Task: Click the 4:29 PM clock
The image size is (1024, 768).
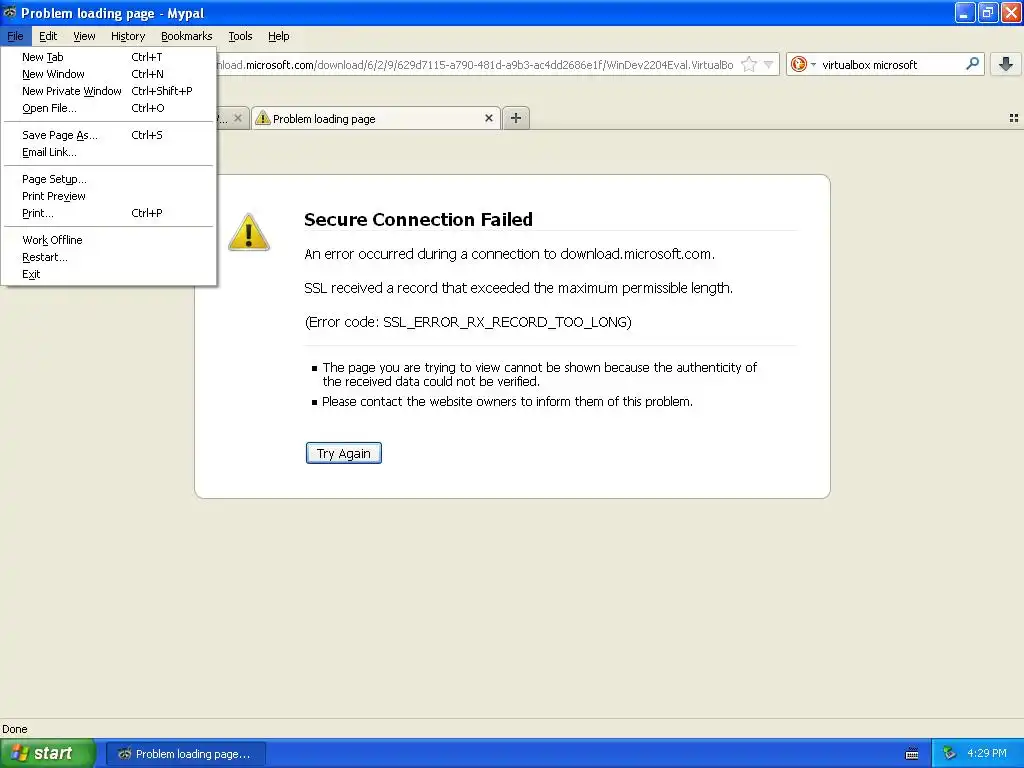Action: (987, 753)
